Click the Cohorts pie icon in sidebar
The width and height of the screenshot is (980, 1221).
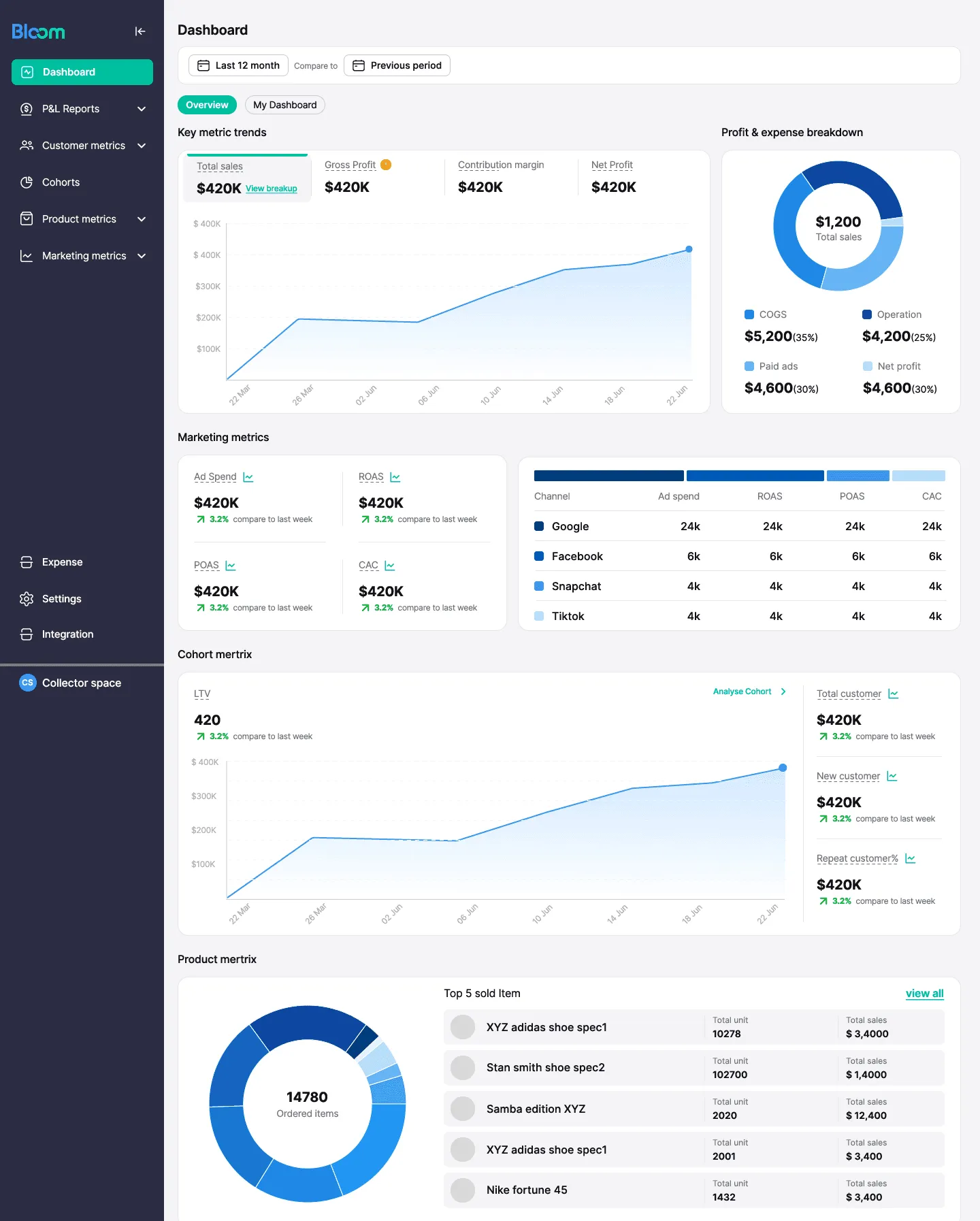pos(27,182)
